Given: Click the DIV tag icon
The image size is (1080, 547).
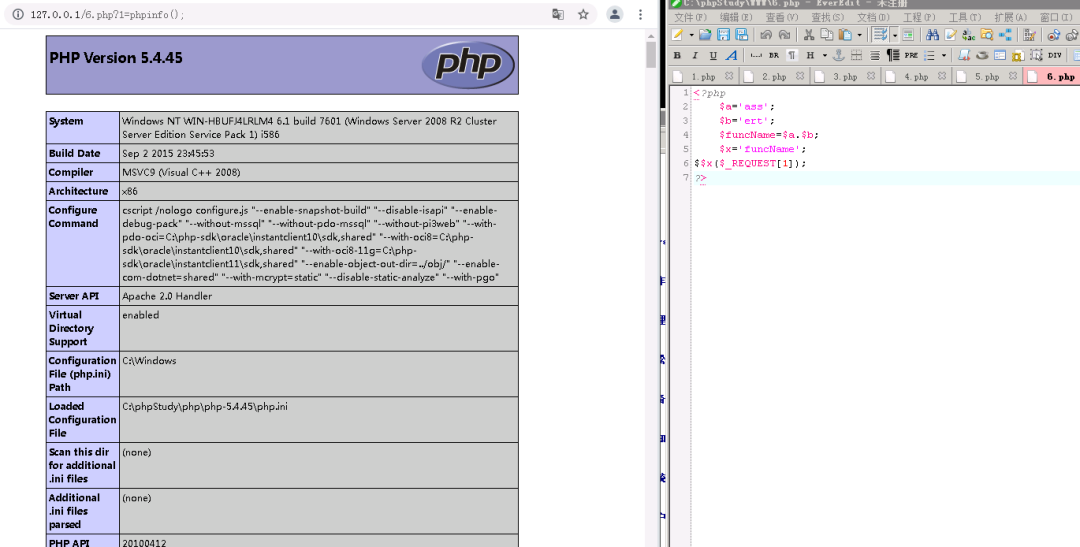Looking at the screenshot, I should [x=1055, y=55].
